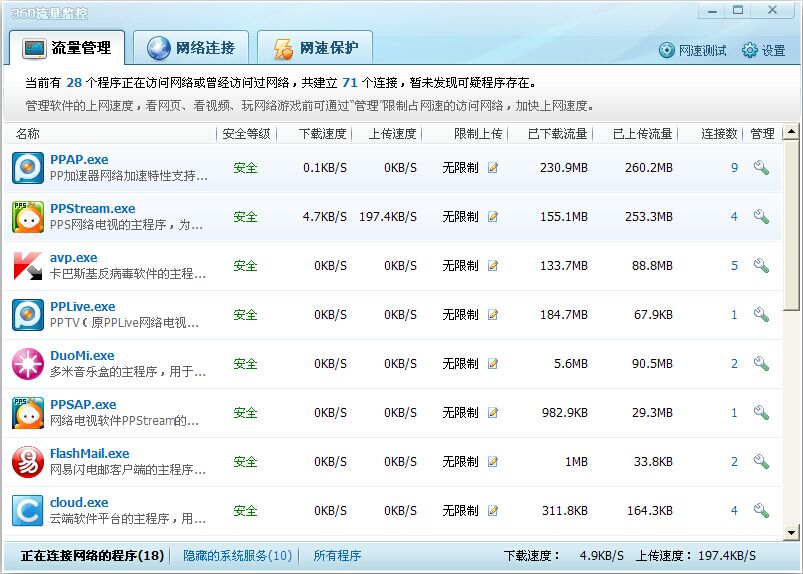
Task: Sort by the 上传速度 column header
Action: point(393,134)
